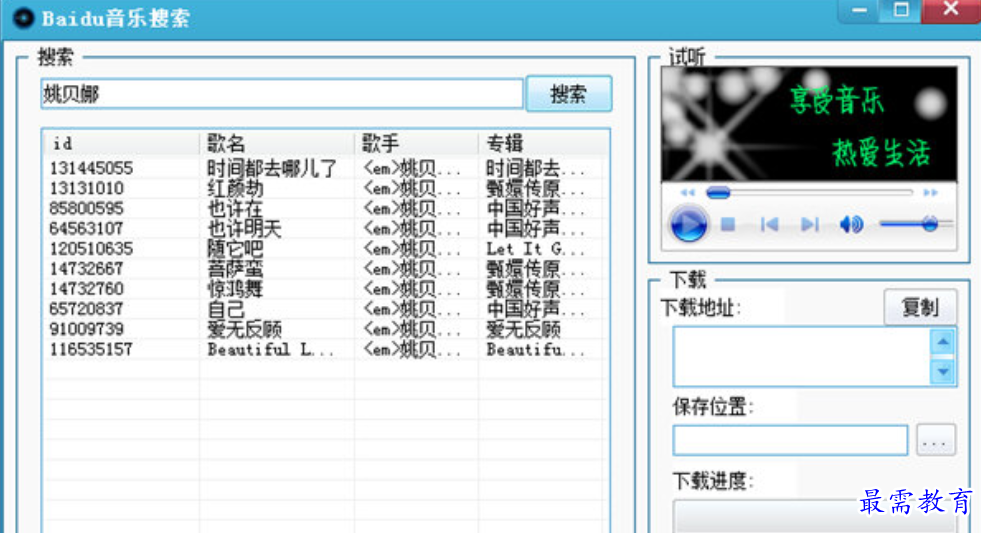Click the 复制 copy button
This screenshot has width=981, height=533.
(x=920, y=307)
